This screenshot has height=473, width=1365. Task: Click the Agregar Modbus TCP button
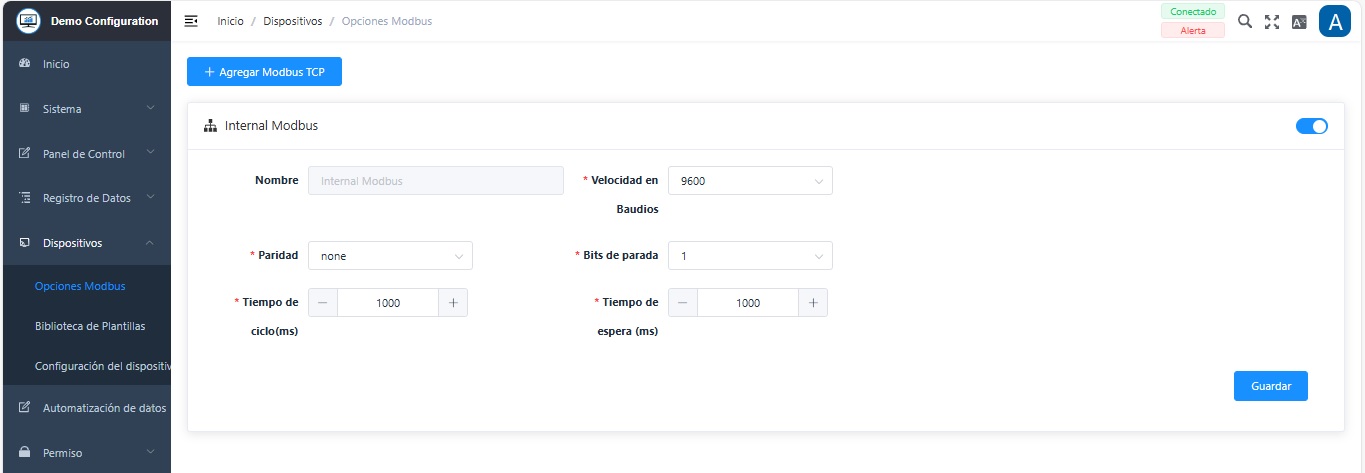point(264,72)
